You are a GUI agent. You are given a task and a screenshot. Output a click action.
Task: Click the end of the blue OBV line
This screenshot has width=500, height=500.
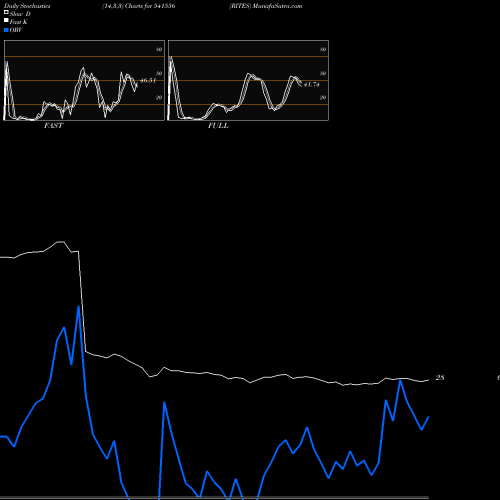428,417
